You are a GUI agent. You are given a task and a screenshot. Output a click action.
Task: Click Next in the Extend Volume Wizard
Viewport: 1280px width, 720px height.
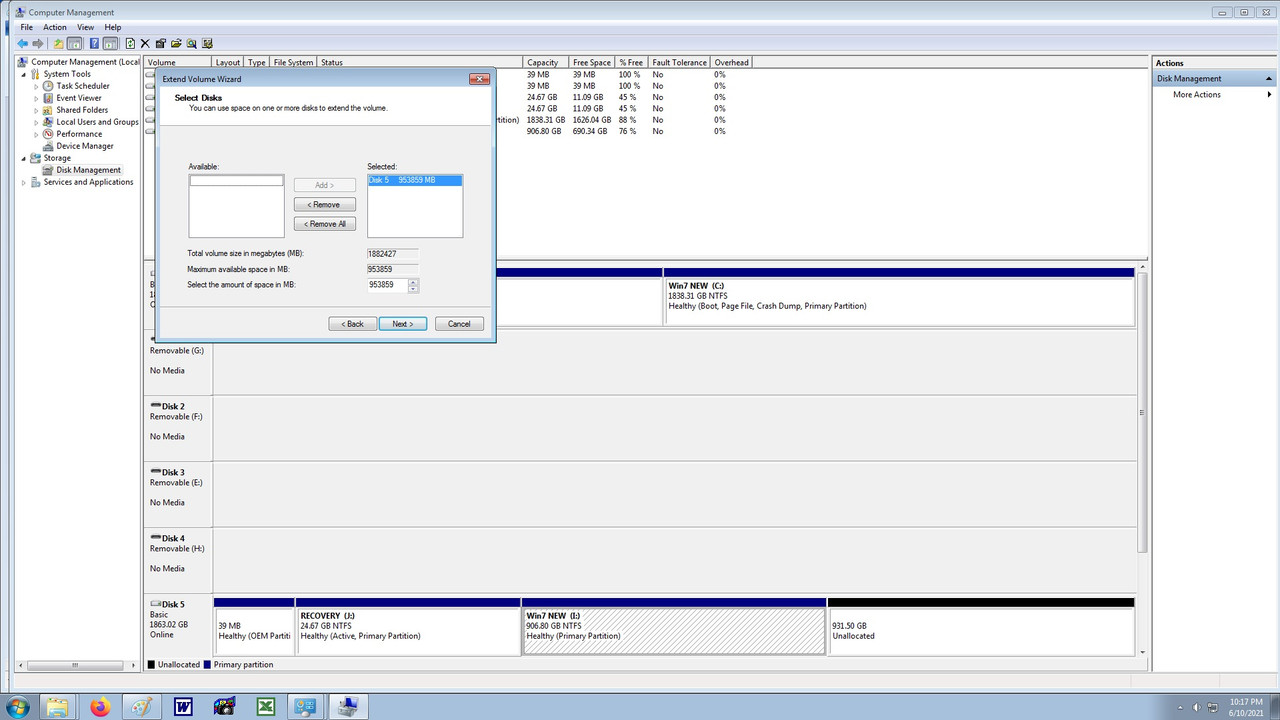coord(402,324)
